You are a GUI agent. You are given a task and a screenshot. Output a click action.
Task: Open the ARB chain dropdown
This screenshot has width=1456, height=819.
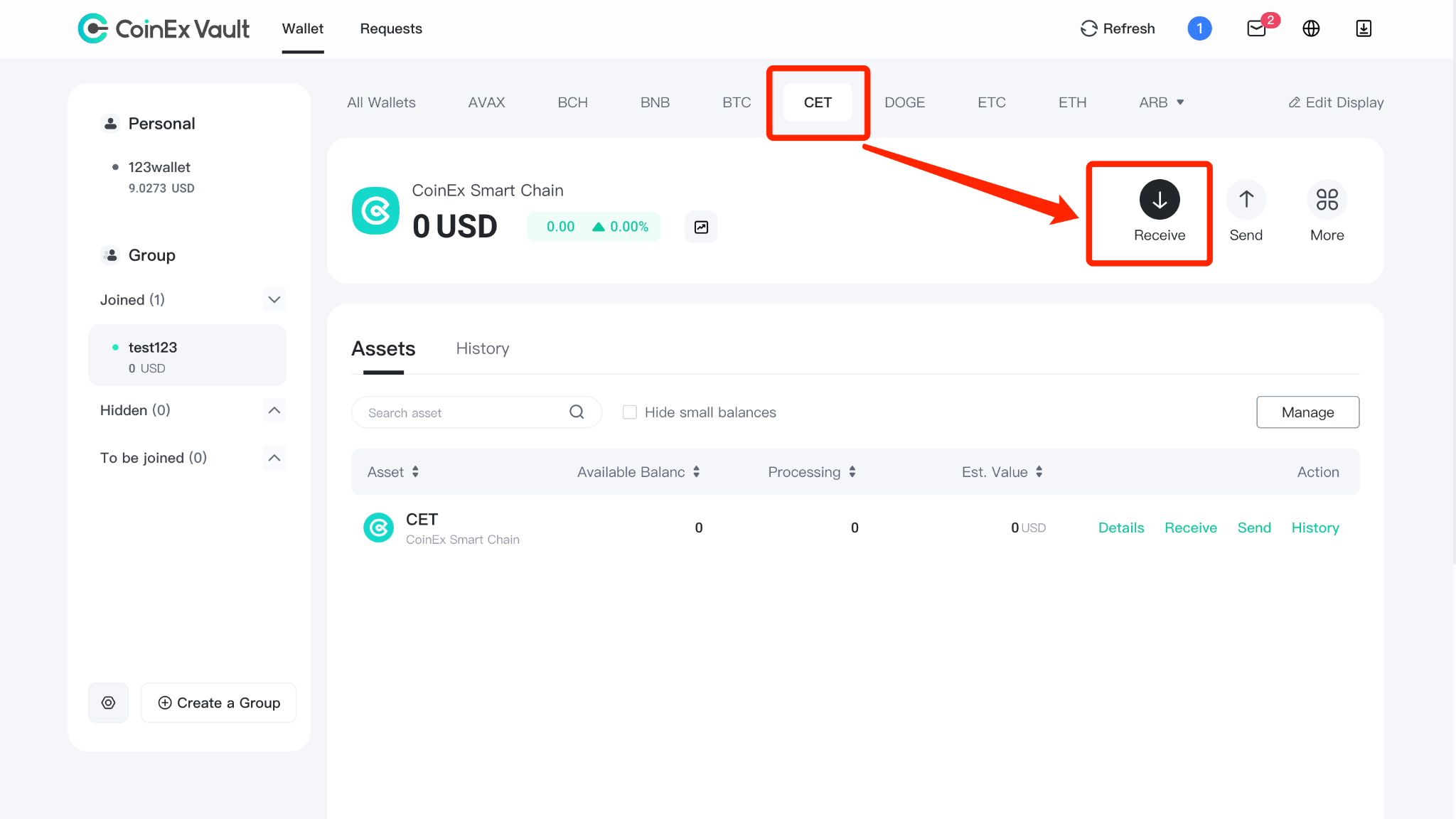click(x=1161, y=102)
